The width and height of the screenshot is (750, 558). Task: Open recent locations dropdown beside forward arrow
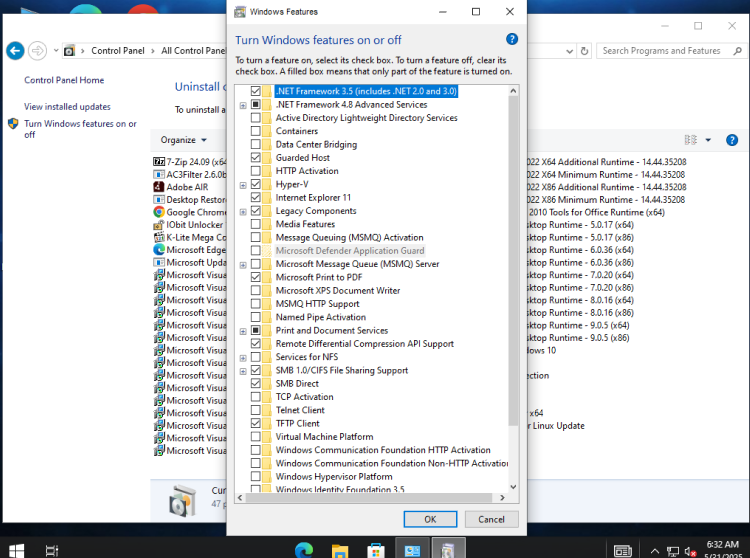[x=56, y=50]
